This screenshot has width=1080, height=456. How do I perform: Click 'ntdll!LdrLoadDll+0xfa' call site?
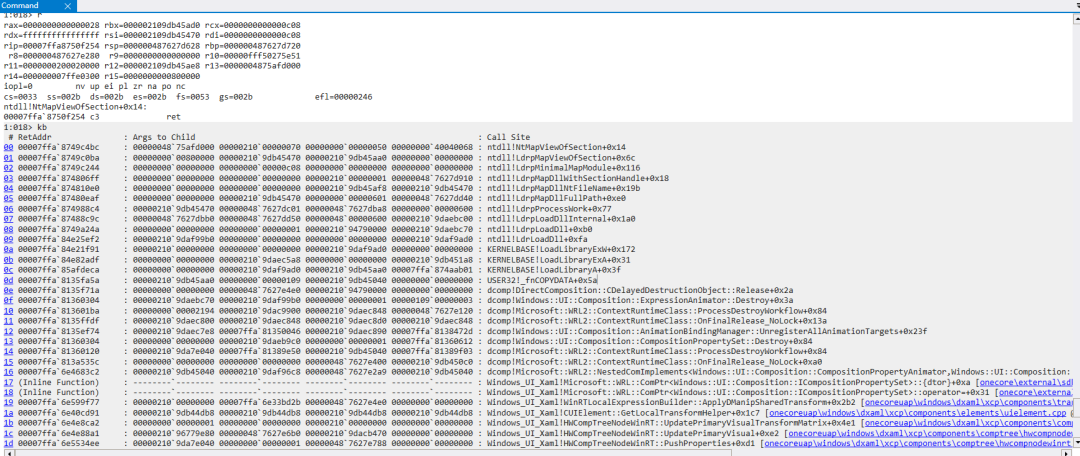click(537, 239)
